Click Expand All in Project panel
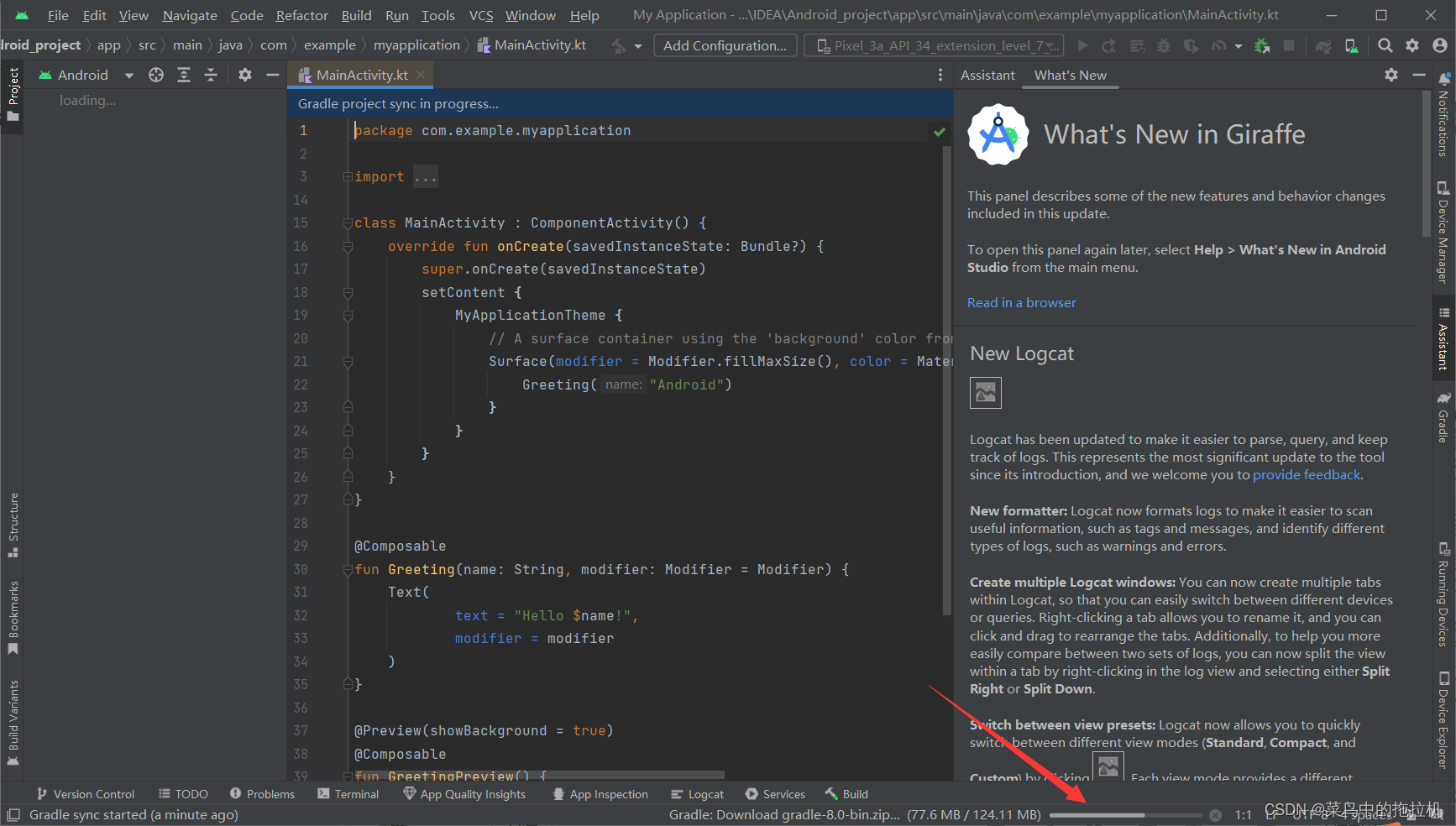 [184, 76]
